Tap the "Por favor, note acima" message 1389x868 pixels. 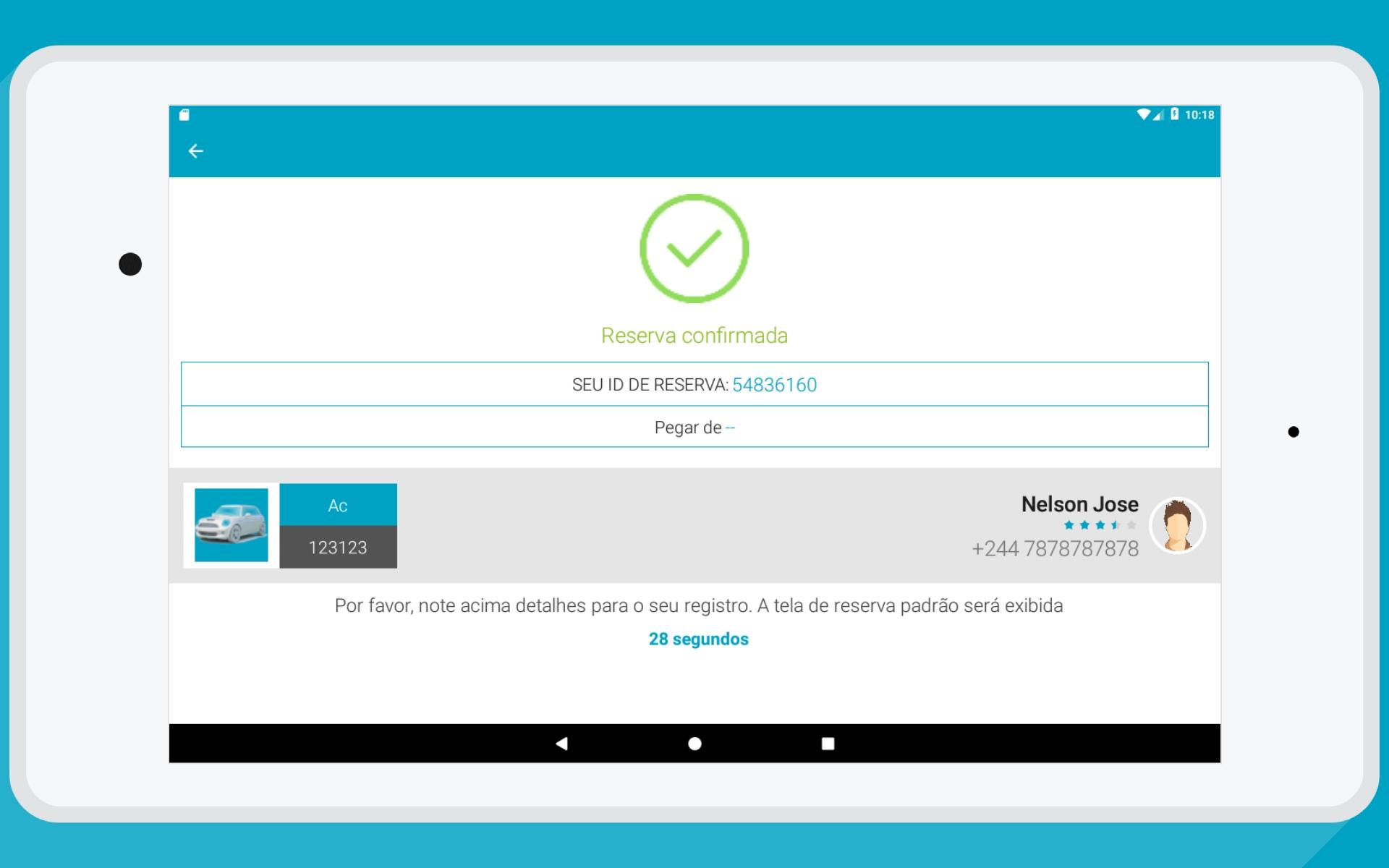click(x=699, y=605)
